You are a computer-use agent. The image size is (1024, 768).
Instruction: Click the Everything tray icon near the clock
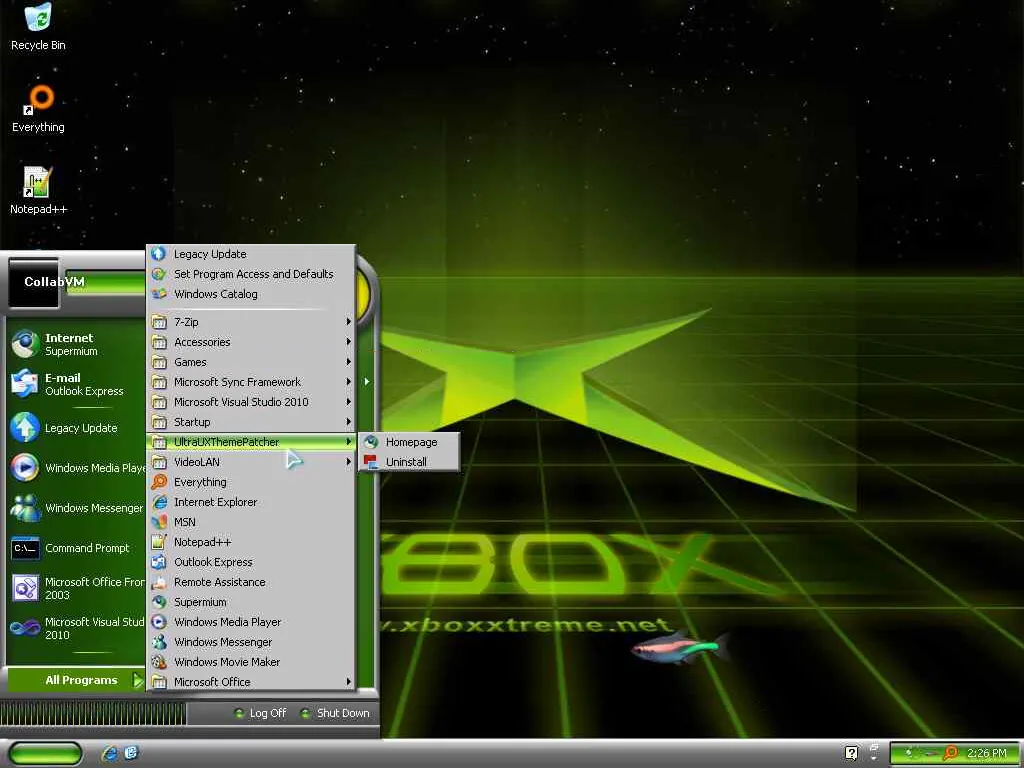(951, 753)
